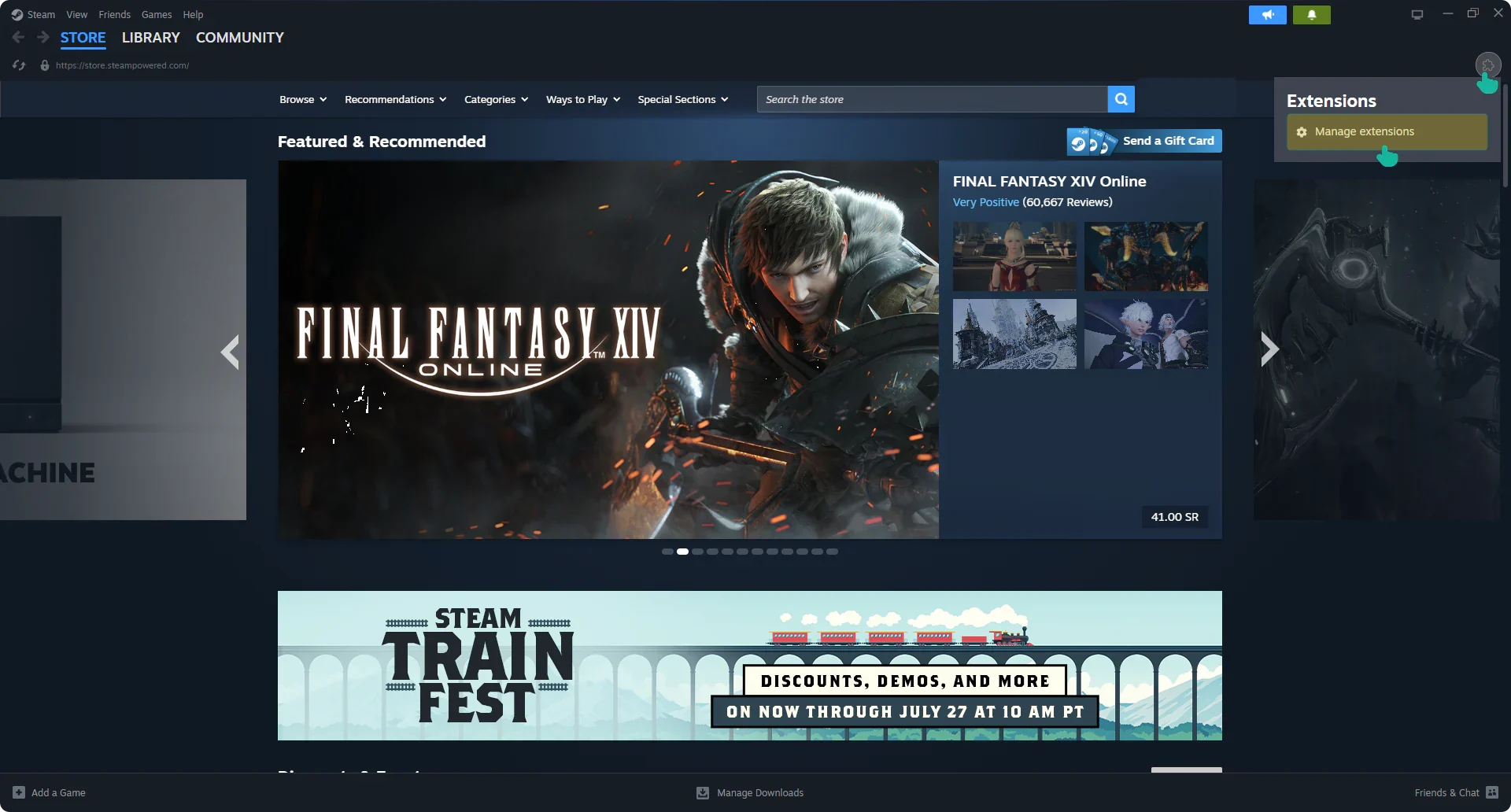This screenshot has width=1511, height=812.
Task: Go back with the back arrow
Action: coord(18,37)
